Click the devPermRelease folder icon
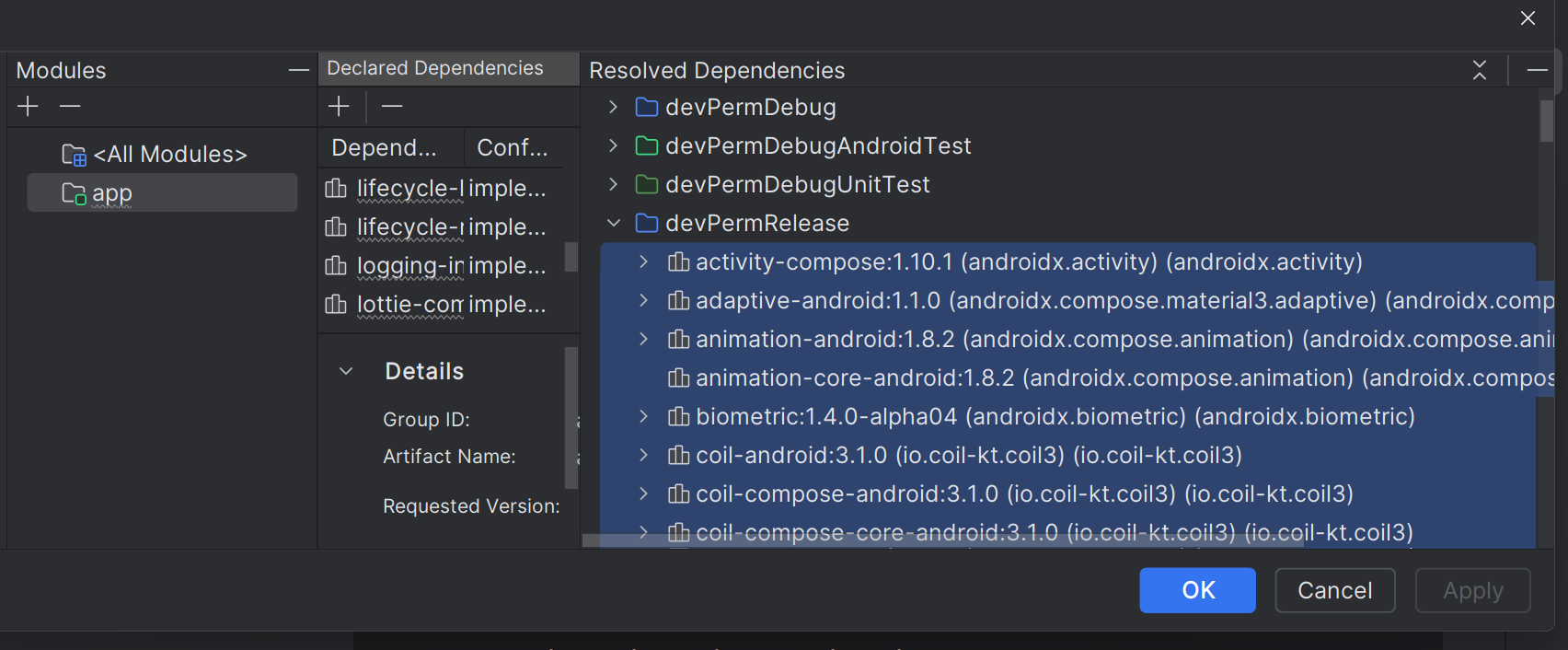This screenshot has height=650, width=1568. pos(647,223)
